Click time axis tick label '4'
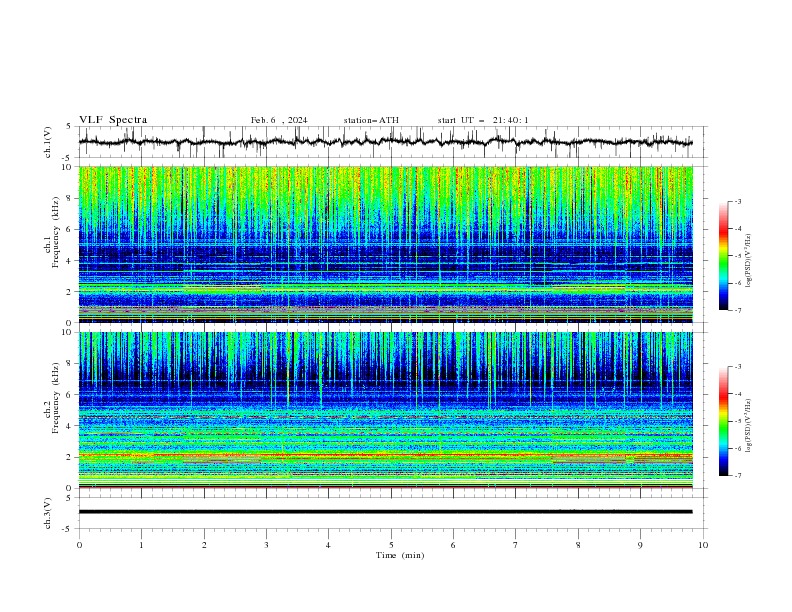792x612 pixels. 328,545
